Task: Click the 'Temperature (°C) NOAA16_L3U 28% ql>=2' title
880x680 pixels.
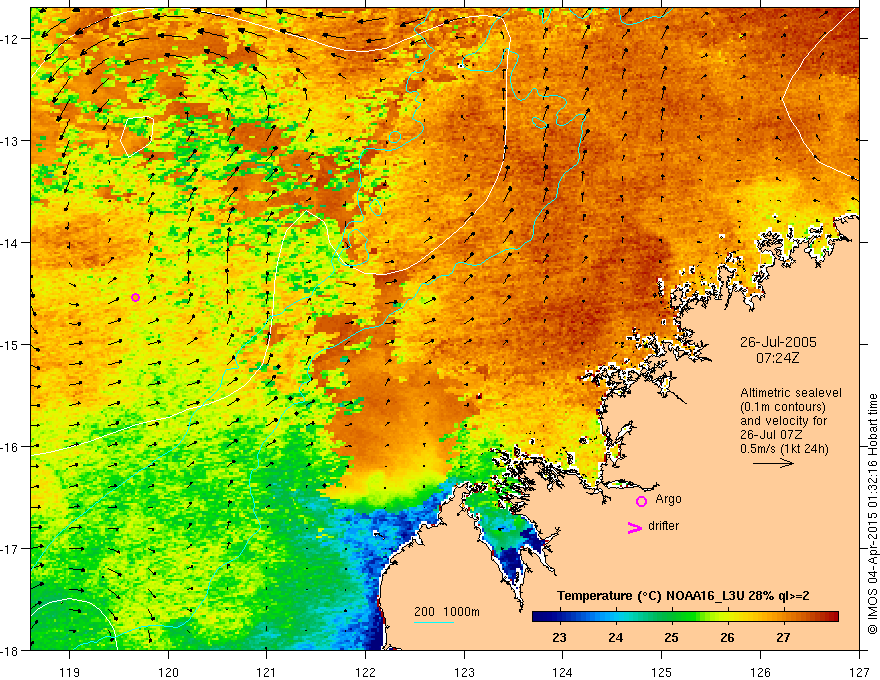Action: pyautogui.click(x=683, y=596)
